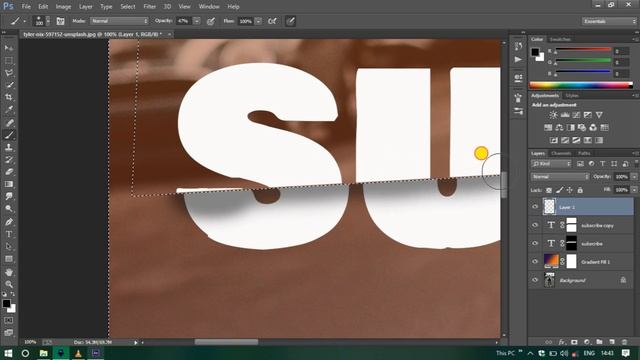Add a Vibrance adjustment

[599, 115]
